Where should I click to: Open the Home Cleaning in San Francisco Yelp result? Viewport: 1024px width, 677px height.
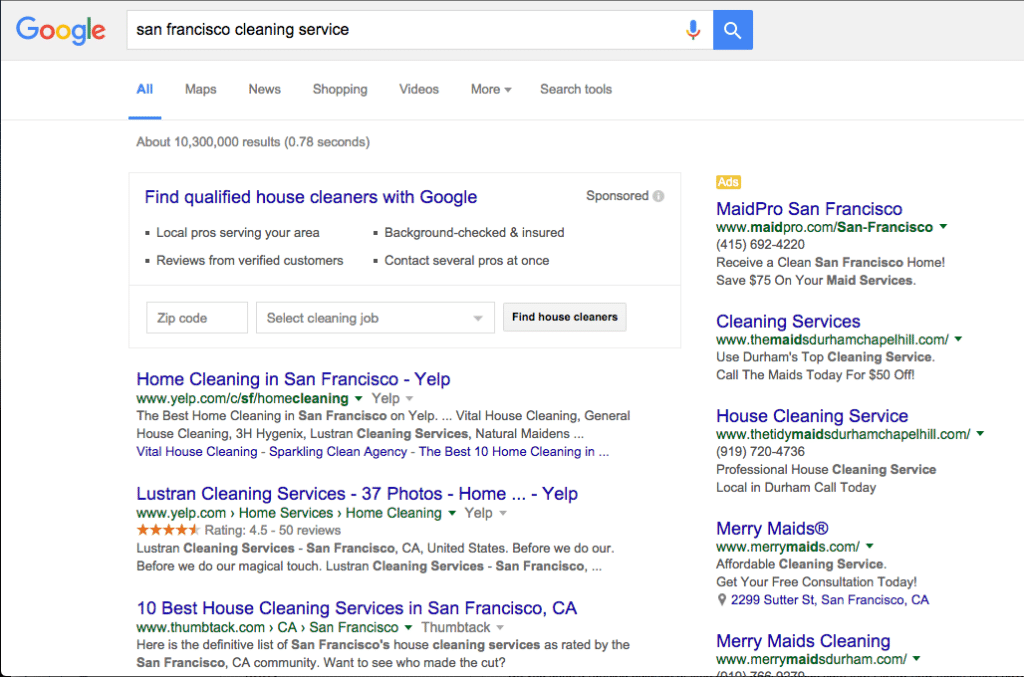293,379
